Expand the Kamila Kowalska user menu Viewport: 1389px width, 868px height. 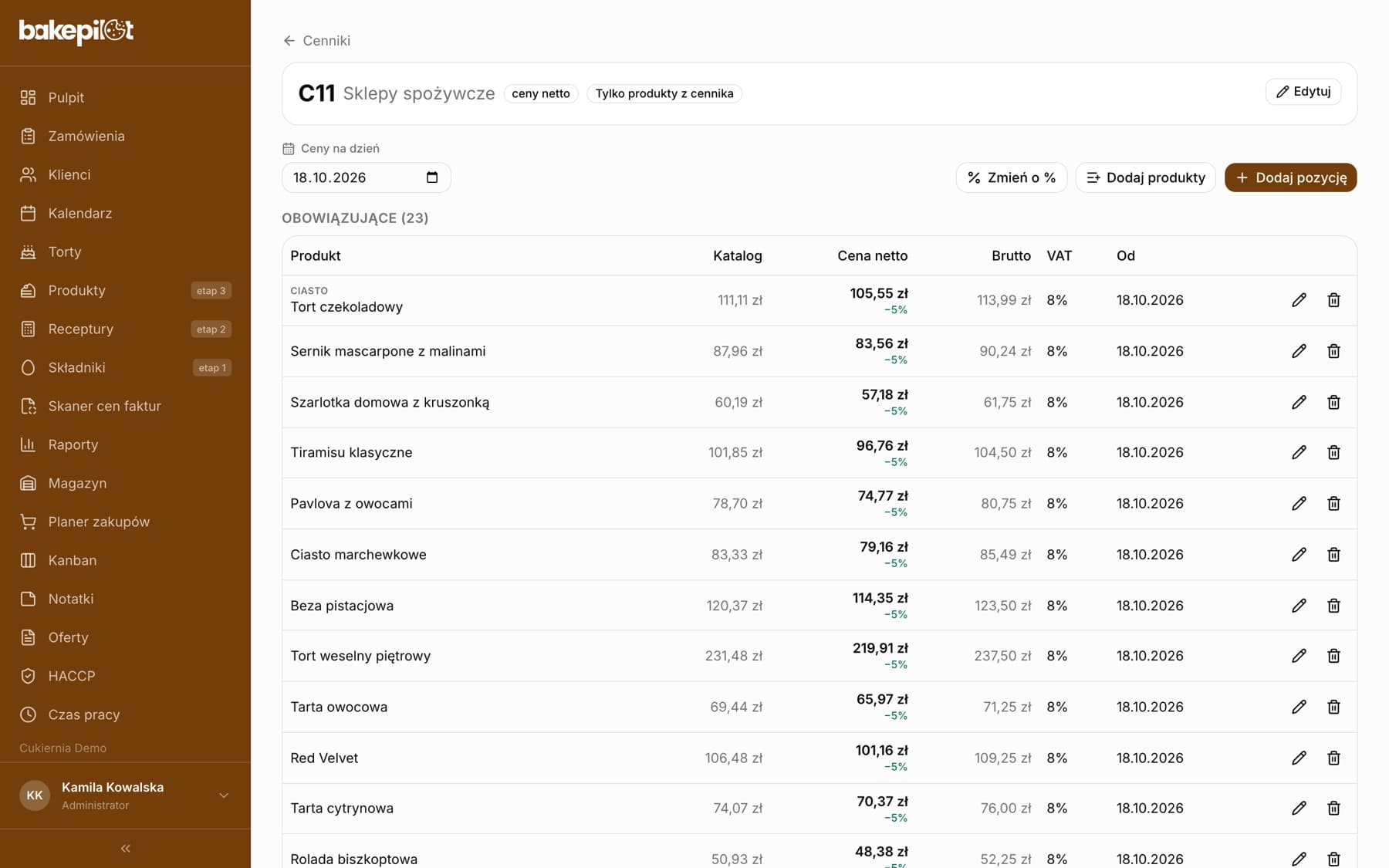[x=125, y=795]
